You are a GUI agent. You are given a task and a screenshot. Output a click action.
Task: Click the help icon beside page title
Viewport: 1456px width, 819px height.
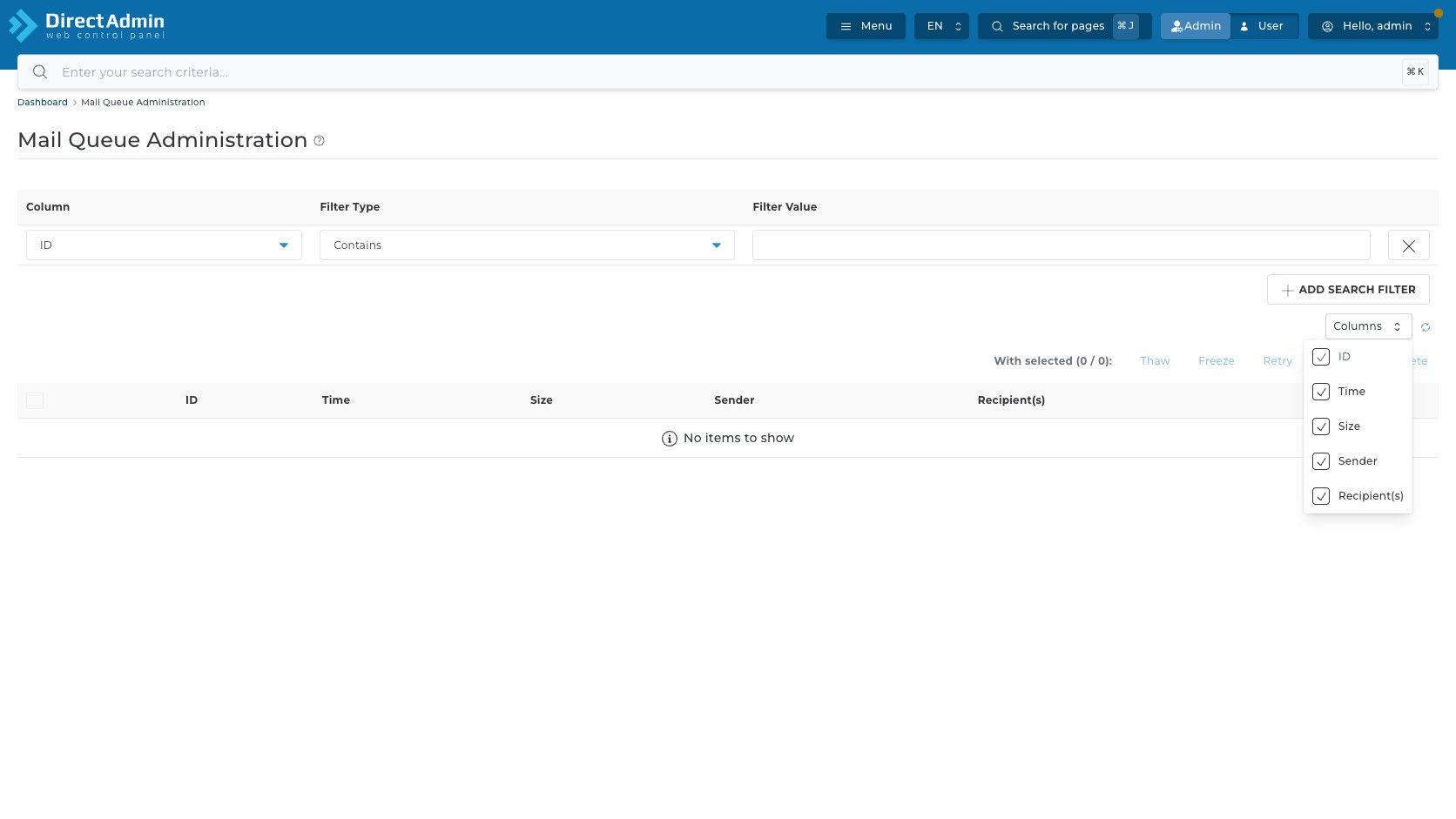pyautogui.click(x=320, y=141)
